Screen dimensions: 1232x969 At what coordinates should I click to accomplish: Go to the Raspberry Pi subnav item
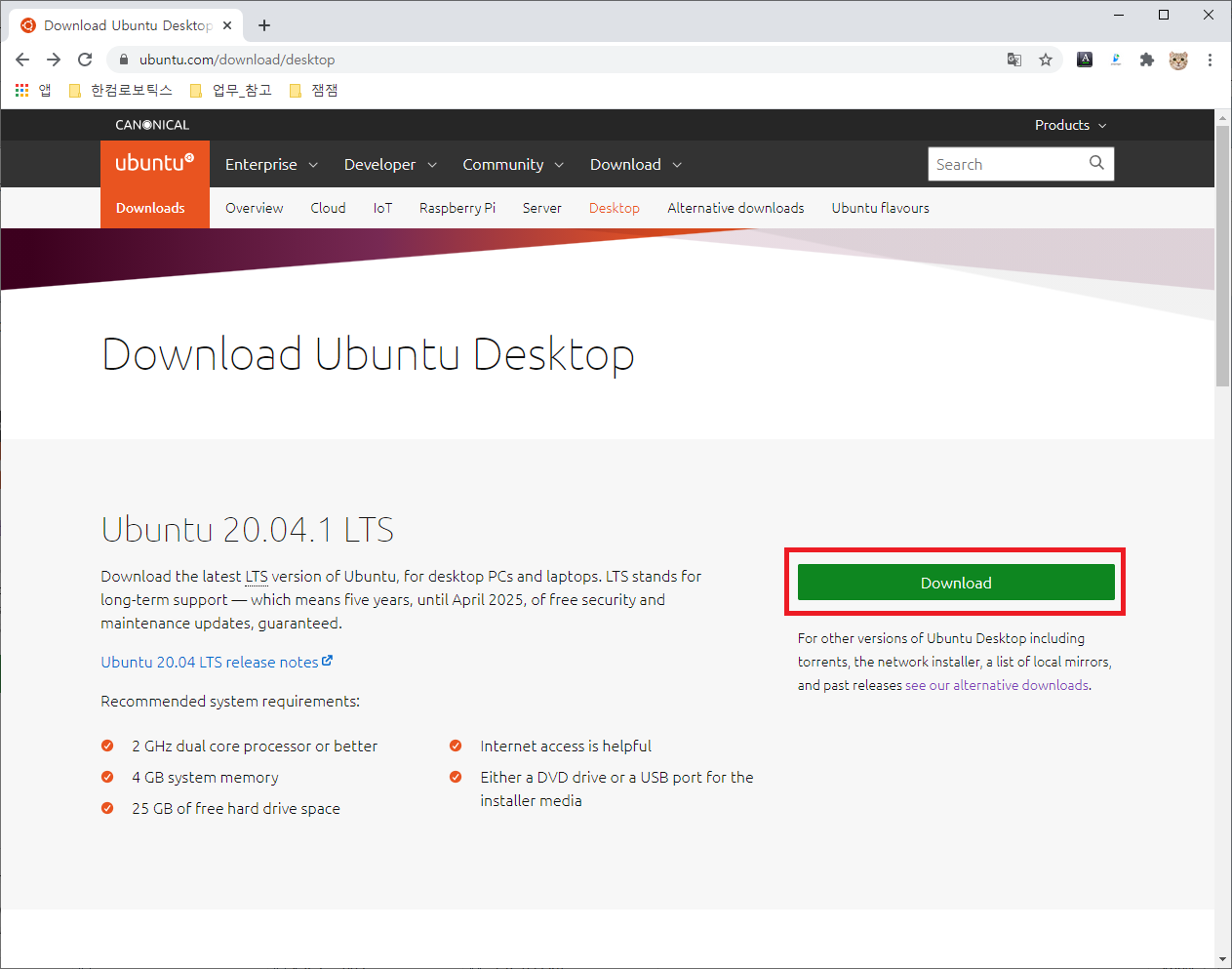point(457,208)
